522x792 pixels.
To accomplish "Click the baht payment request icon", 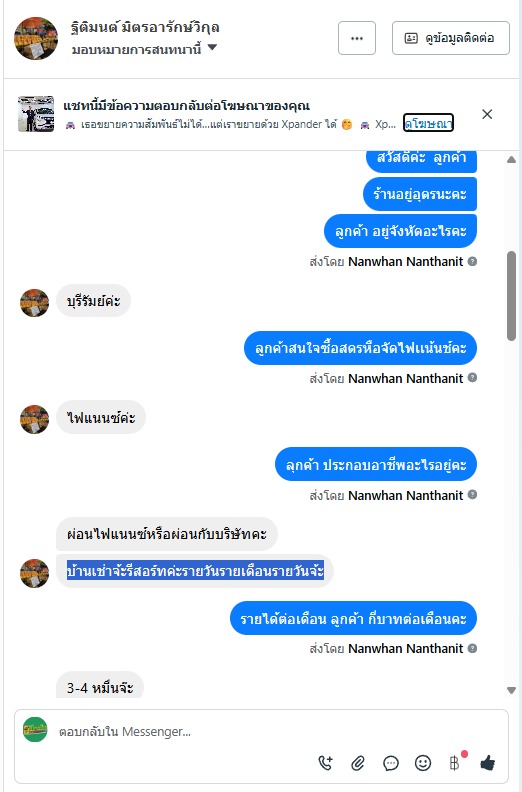I will coord(455,763).
